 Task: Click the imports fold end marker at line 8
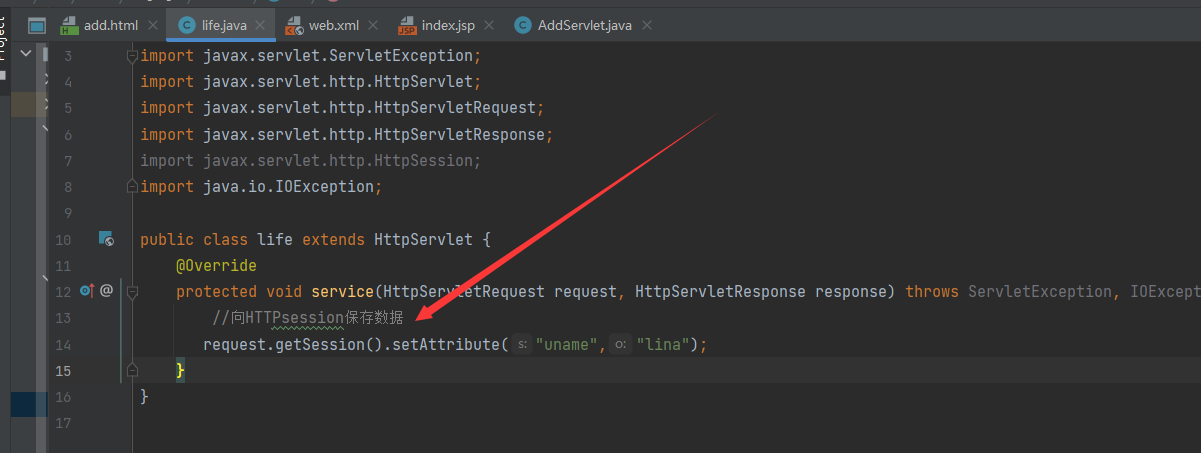pos(132,186)
